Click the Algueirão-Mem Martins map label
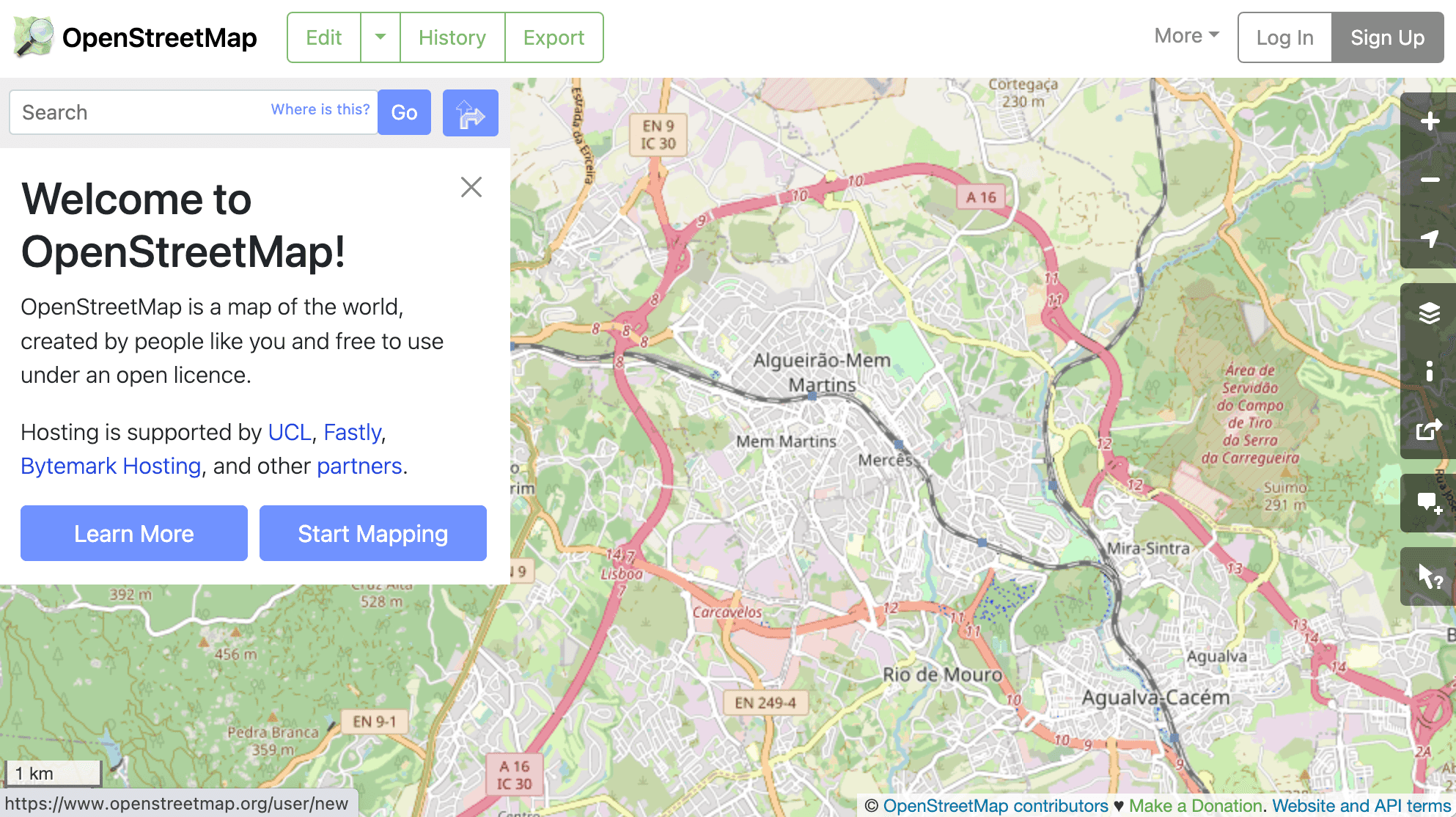This screenshot has height=817, width=1456. pyautogui.click(x=822, y=373)
